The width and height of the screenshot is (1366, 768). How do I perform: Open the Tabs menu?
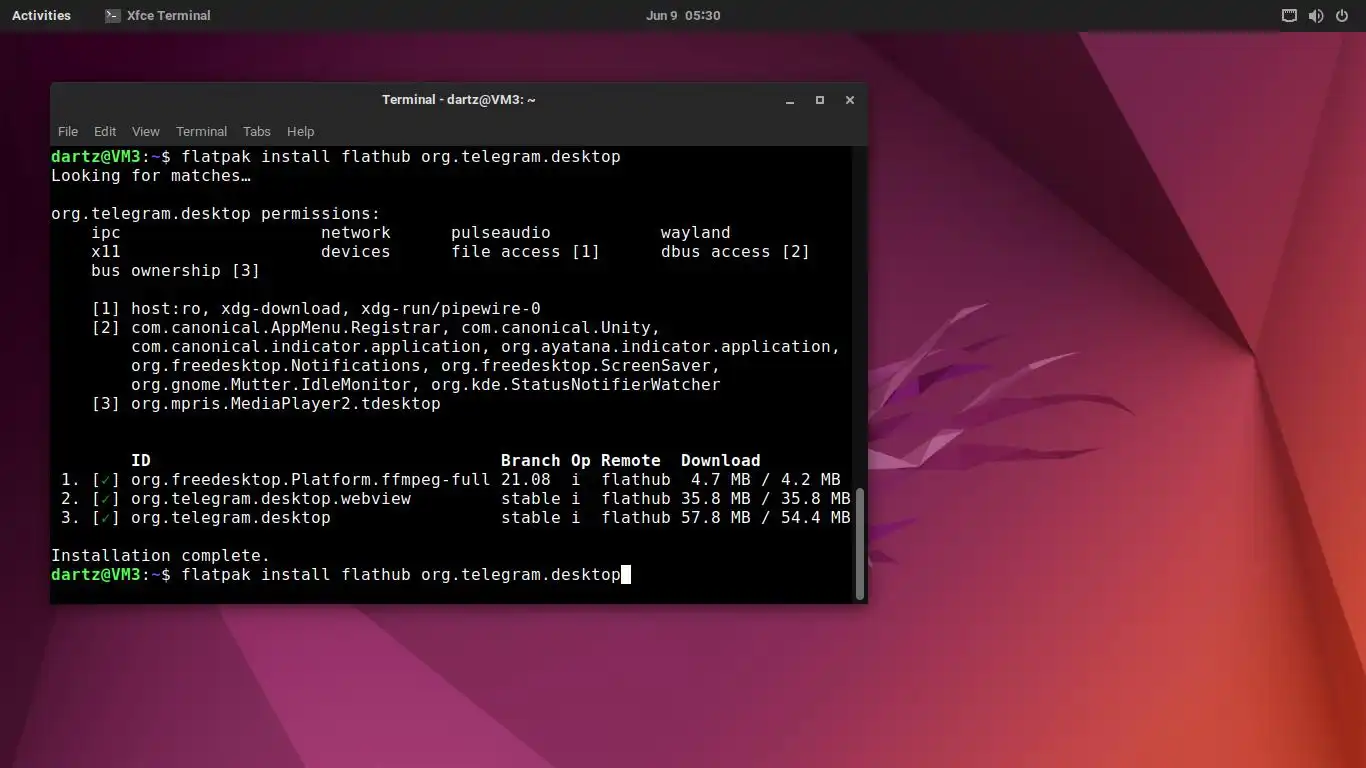257,131
